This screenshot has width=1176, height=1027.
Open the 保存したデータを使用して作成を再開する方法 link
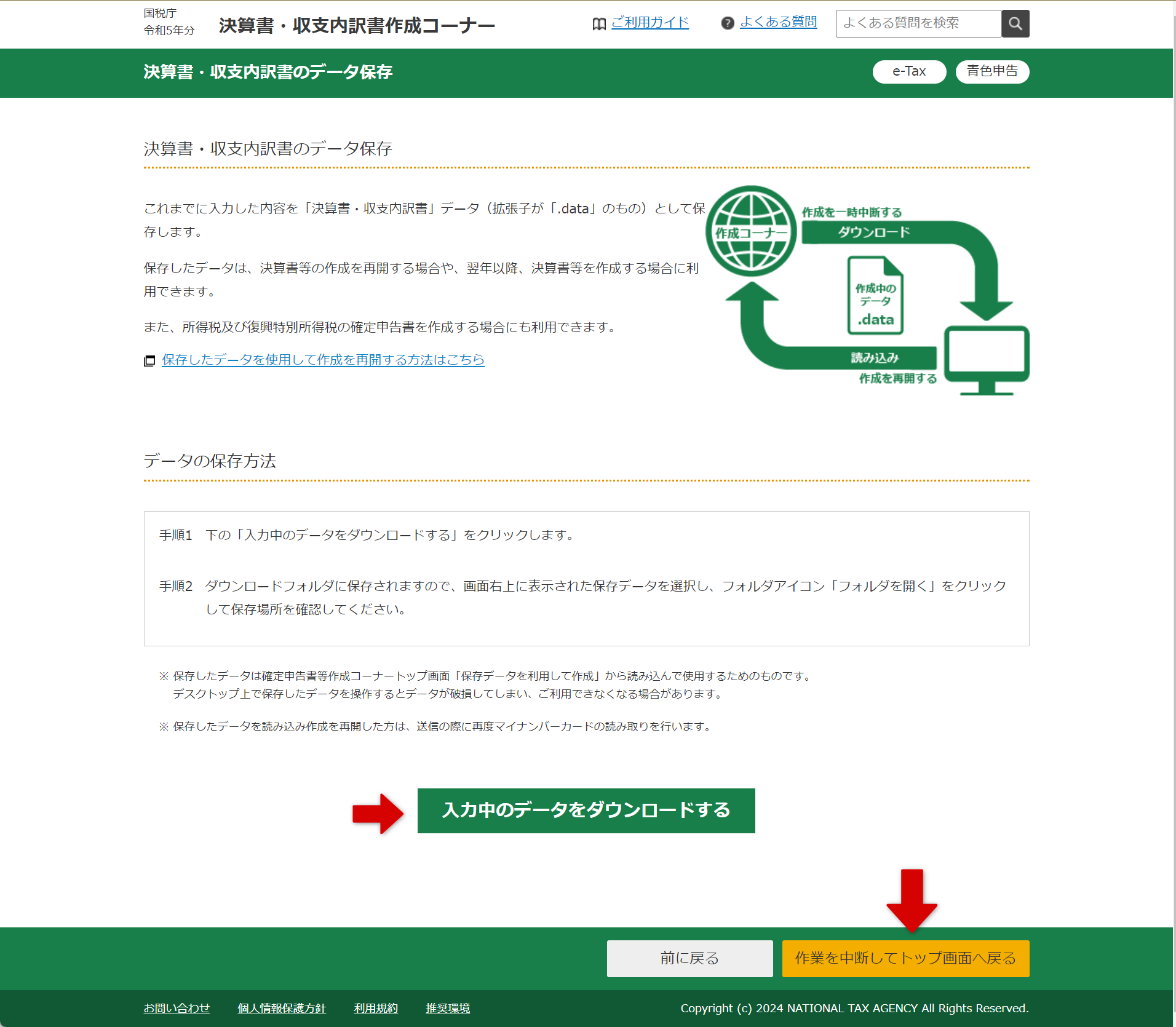point(322,360)
